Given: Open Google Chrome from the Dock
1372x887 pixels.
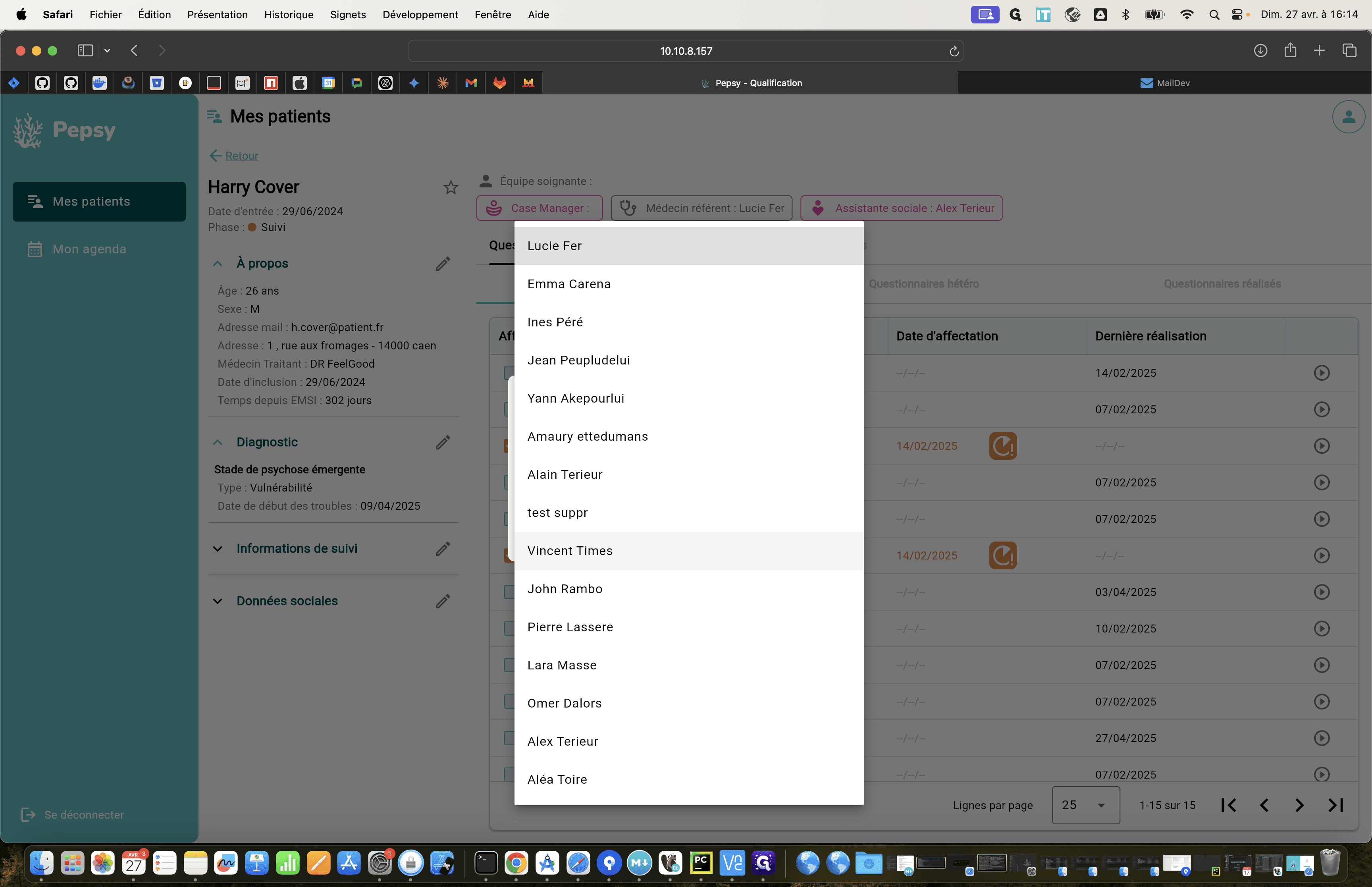Looking at the screenshot, I should pos(516,863).
